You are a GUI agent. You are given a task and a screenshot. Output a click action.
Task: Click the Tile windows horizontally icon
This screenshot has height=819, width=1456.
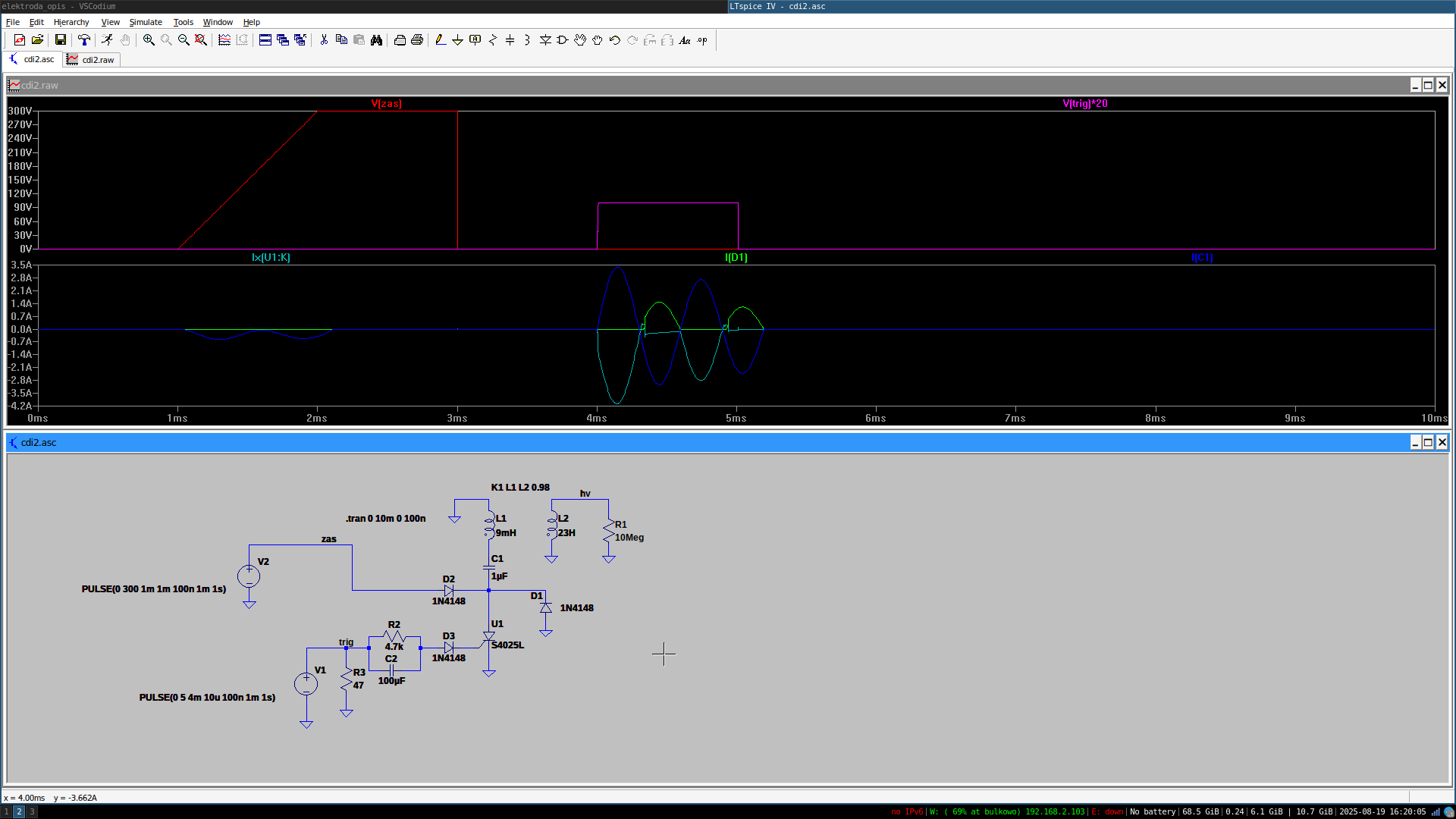pyautogui.click(x=265, y=40)
